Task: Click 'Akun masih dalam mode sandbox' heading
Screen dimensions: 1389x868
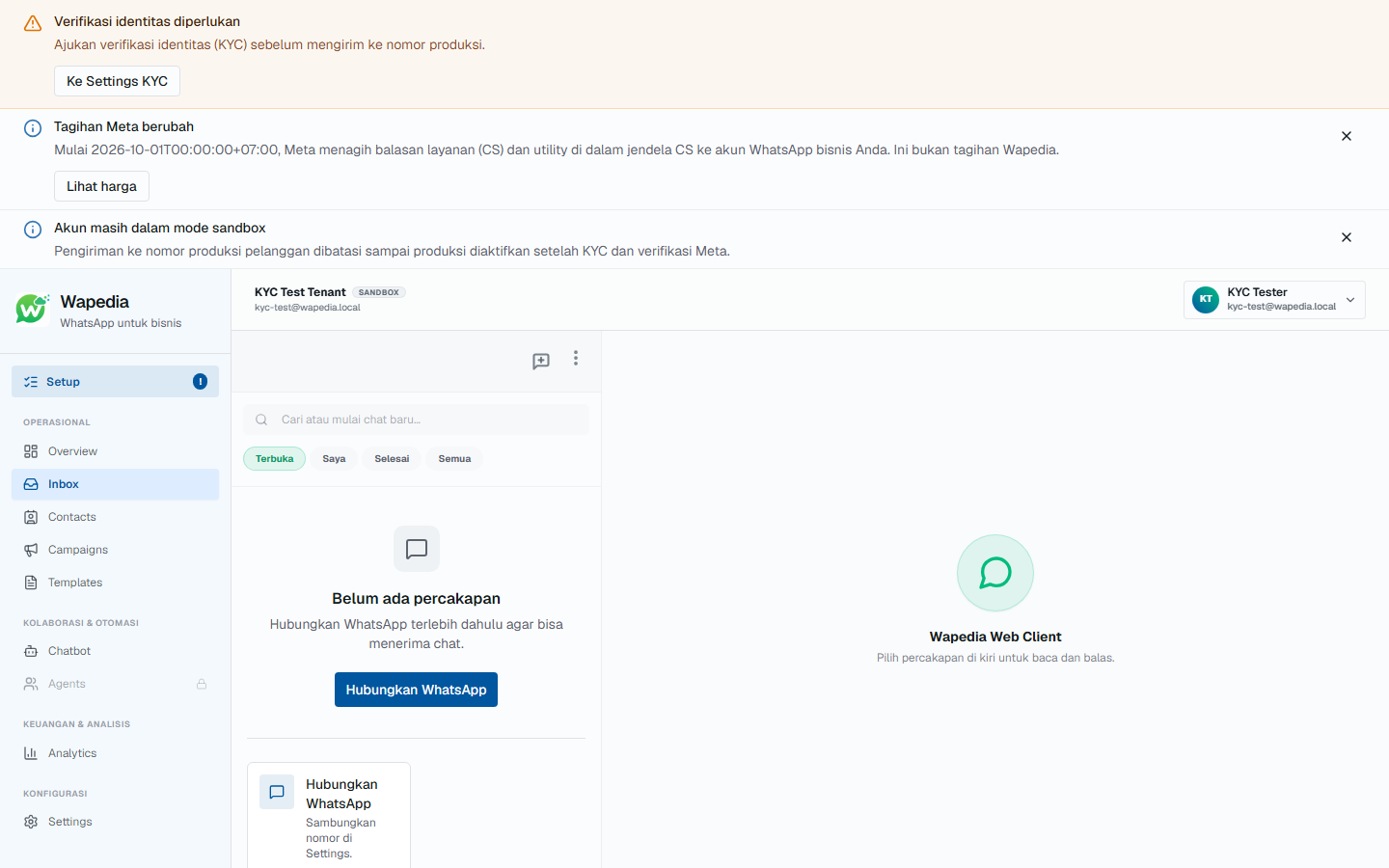Action: click(x=159, y=228)
